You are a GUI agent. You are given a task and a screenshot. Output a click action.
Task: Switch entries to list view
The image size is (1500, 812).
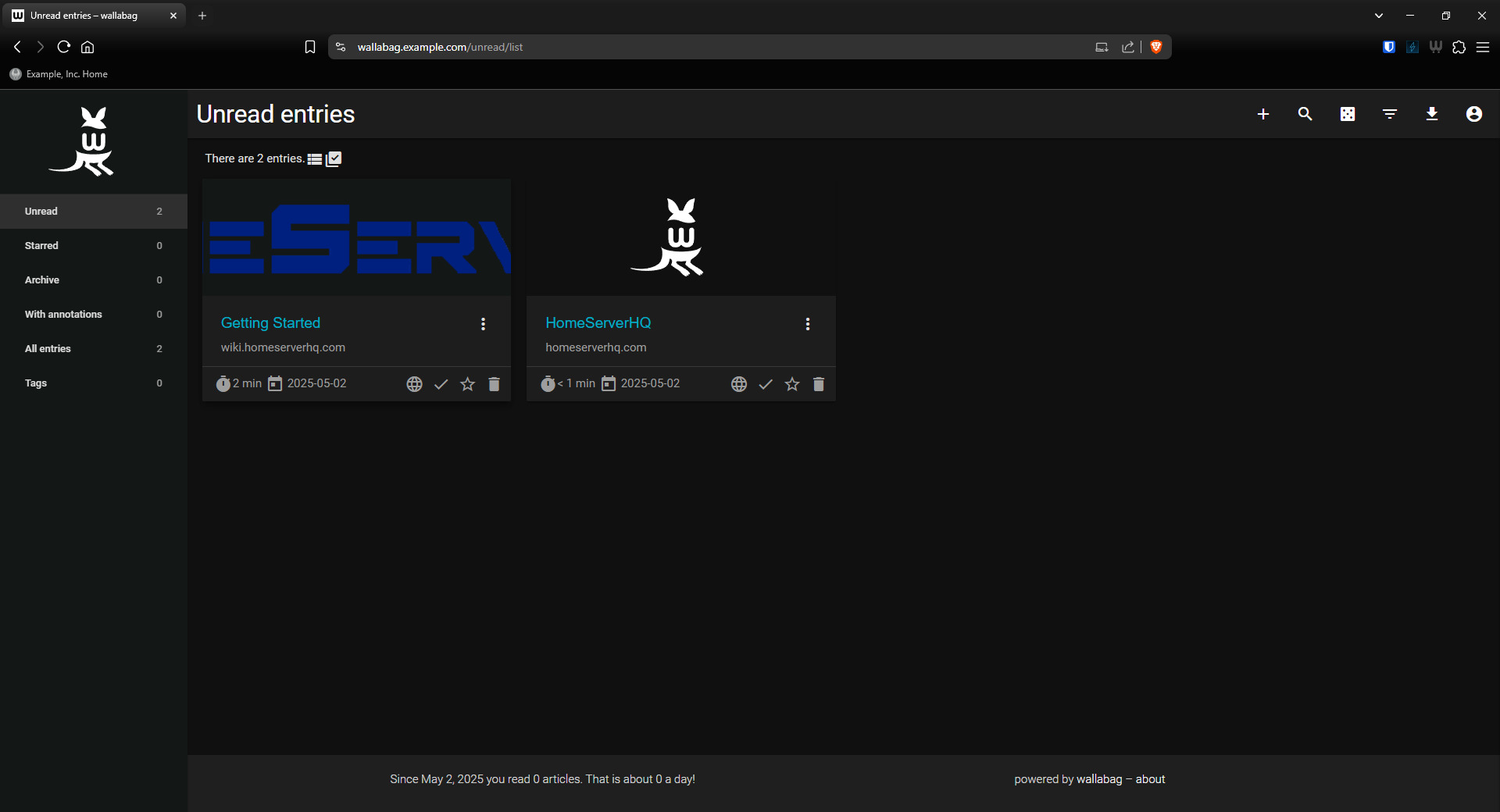click(315, 158)
